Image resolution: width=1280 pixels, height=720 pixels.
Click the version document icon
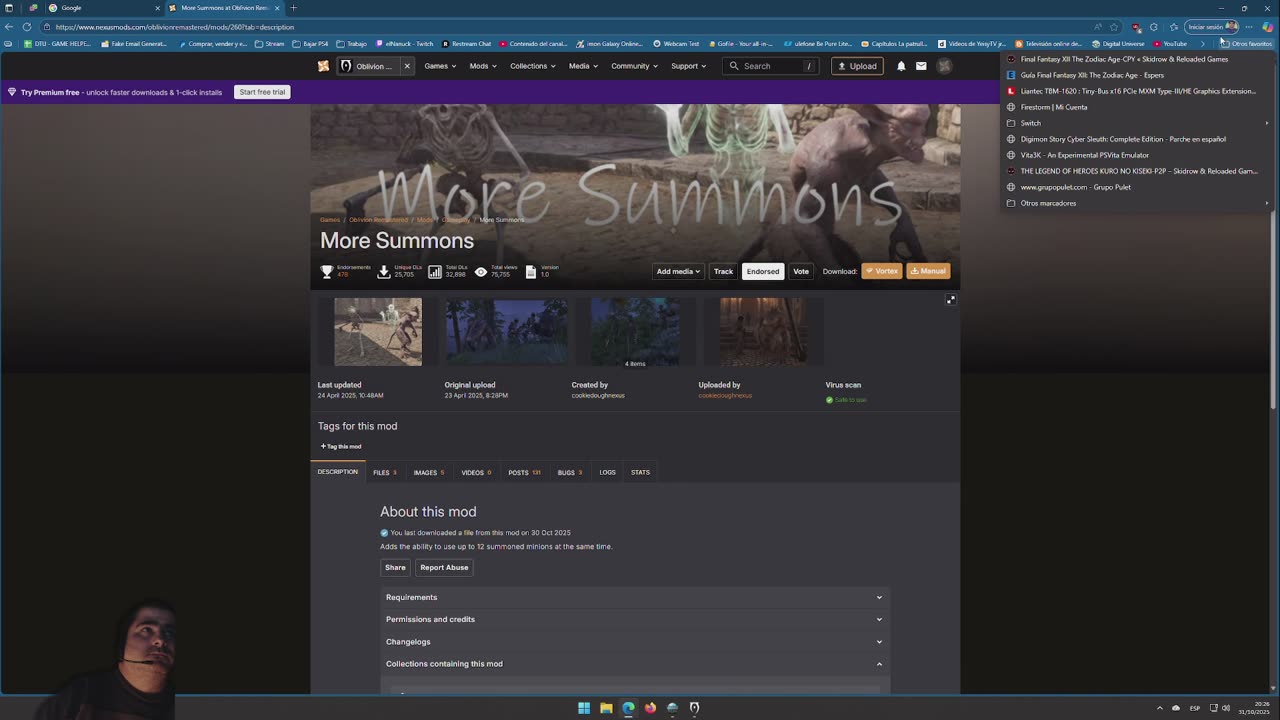click(x=530, y=271)
